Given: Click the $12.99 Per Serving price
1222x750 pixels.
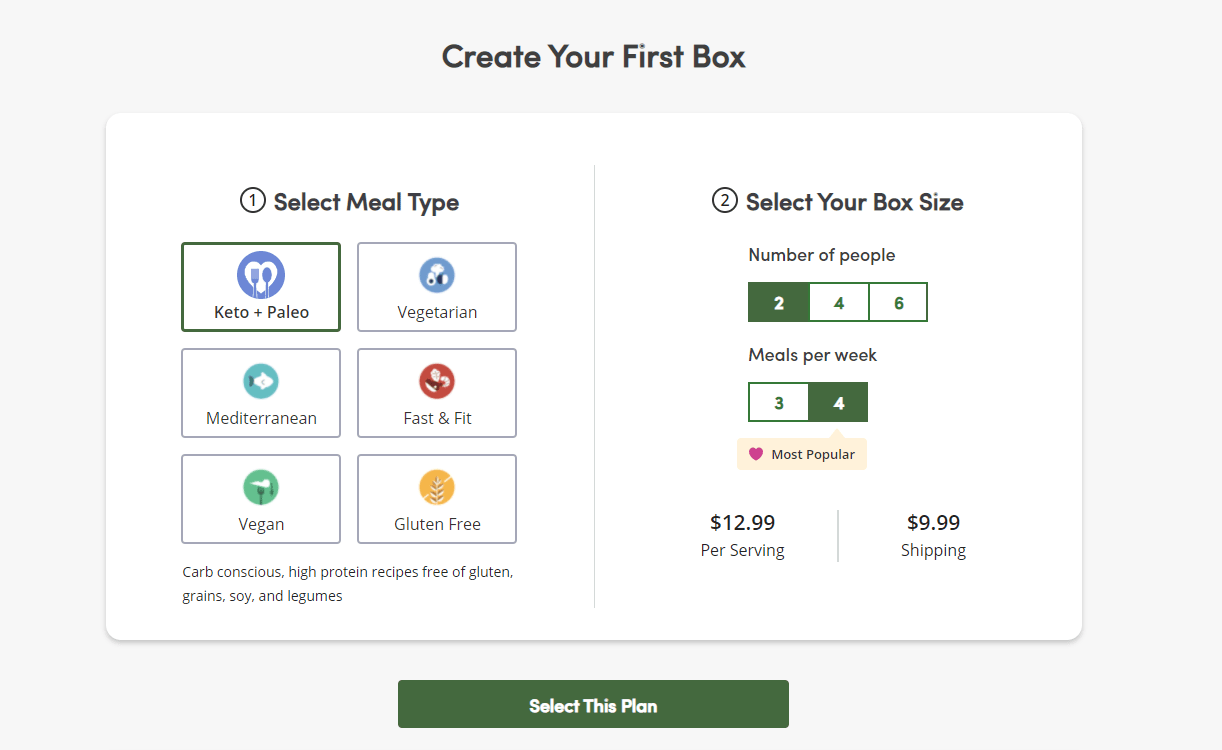Looking at the screenshot, I should (742, 523).
